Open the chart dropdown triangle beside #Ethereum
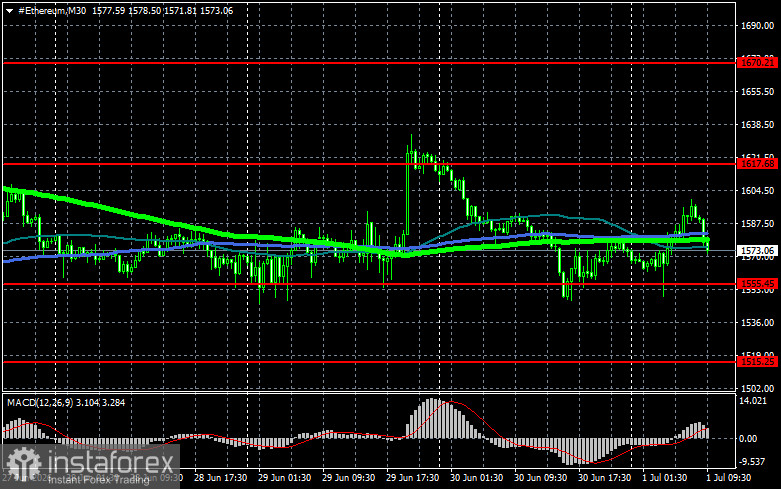This screenshot has height=489, width=781. tap(9, 11)
